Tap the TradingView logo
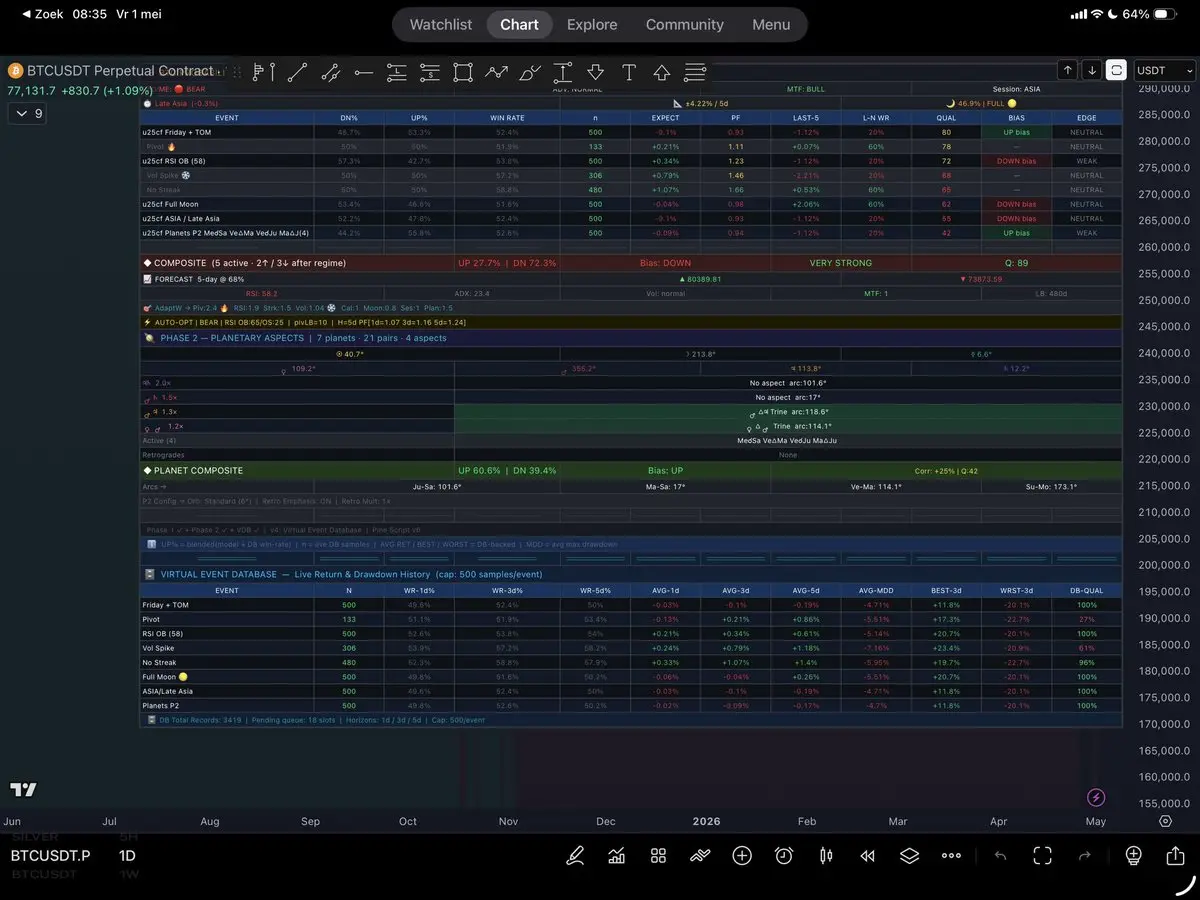Viewport: 1200px width, 900px height. [x=23, y=790]
